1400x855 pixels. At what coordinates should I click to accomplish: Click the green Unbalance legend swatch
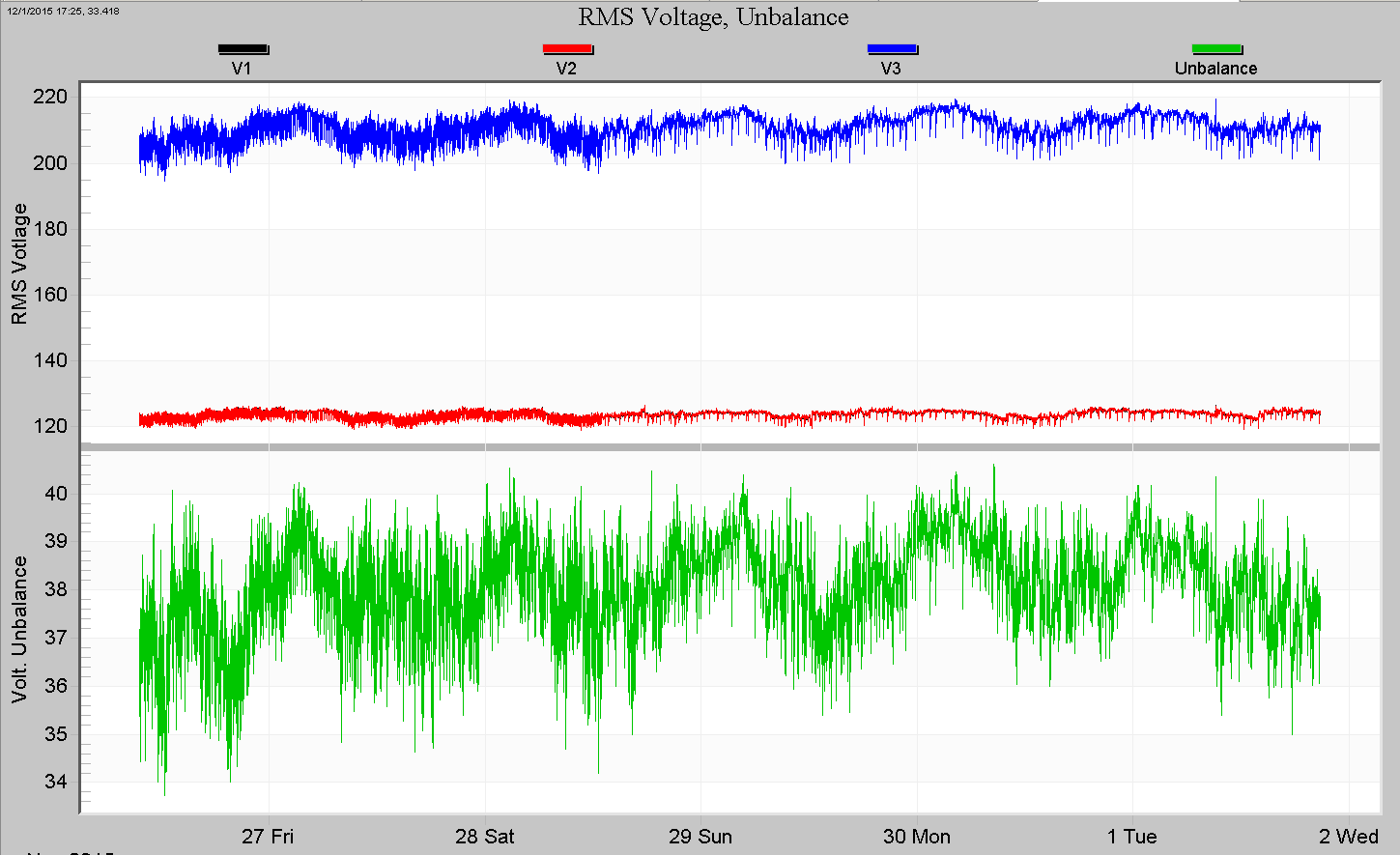point(1217,46)
